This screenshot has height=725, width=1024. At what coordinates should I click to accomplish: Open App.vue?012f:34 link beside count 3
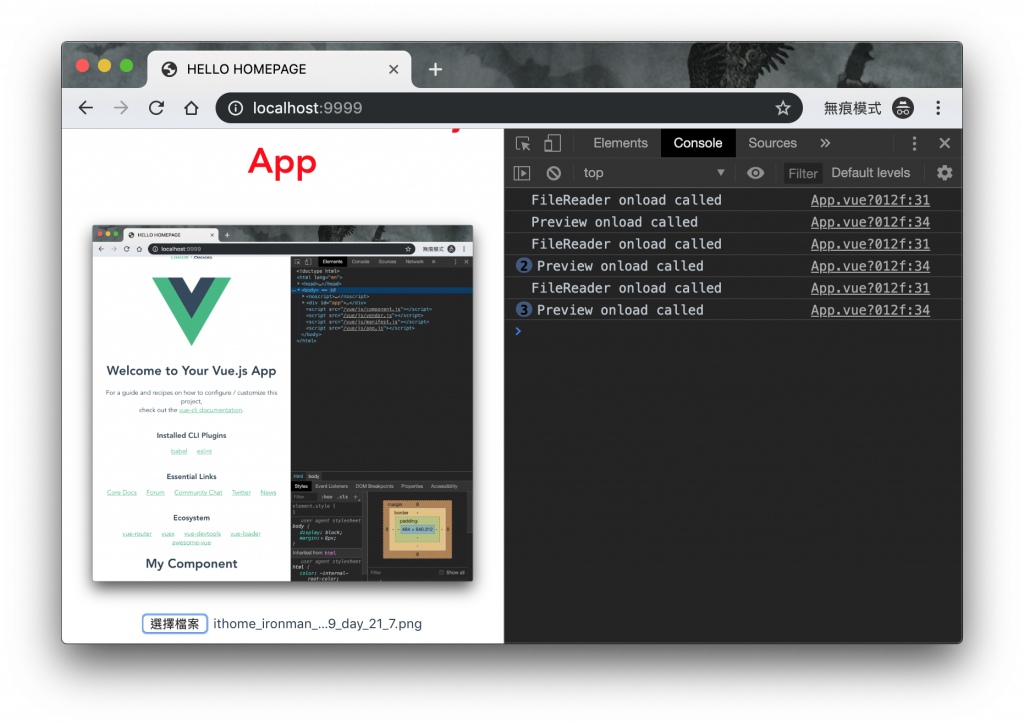click(x=870, y=310)
